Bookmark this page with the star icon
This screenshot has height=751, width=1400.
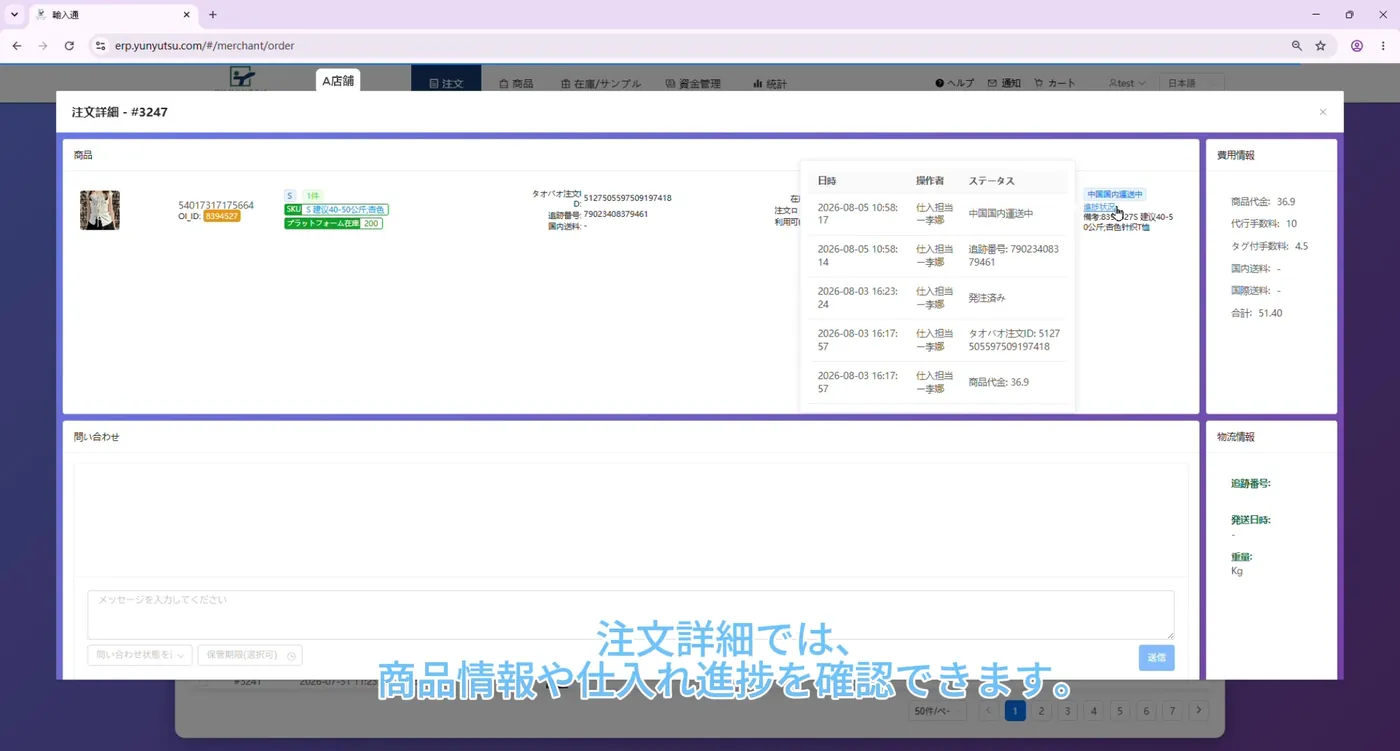pos(1320,46)
